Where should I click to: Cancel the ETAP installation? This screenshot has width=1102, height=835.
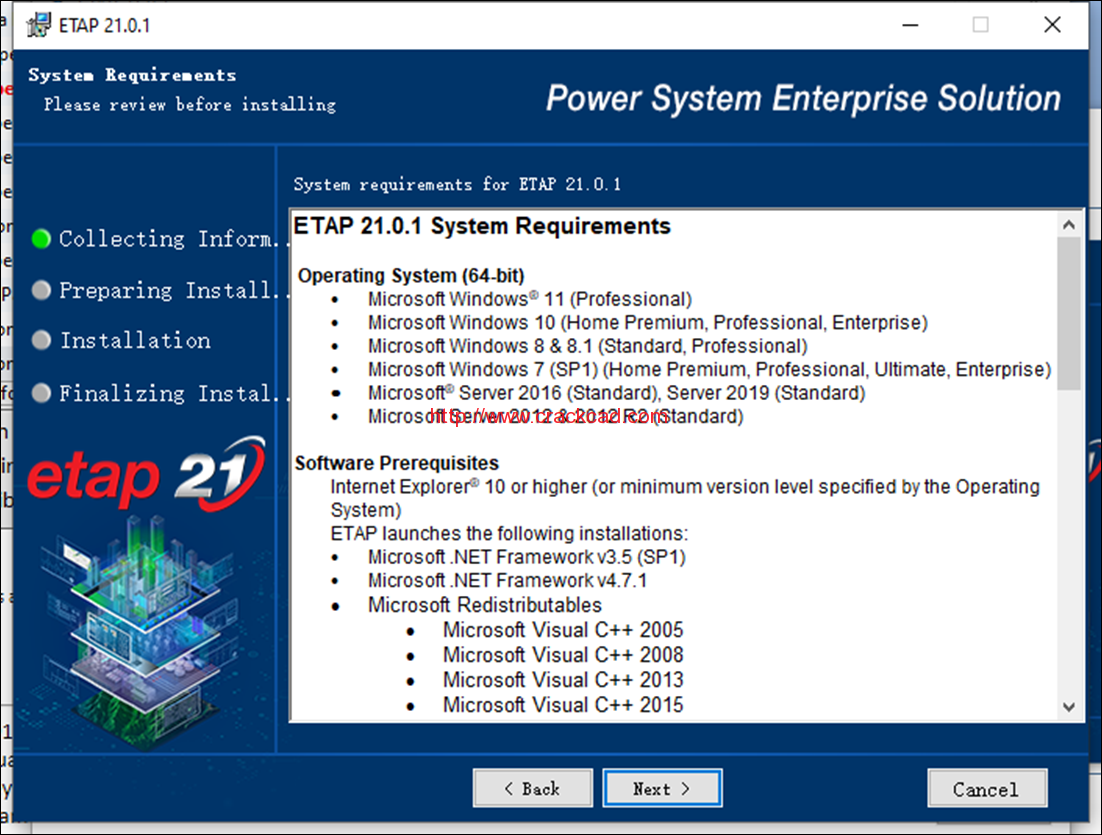click(987, 789)
